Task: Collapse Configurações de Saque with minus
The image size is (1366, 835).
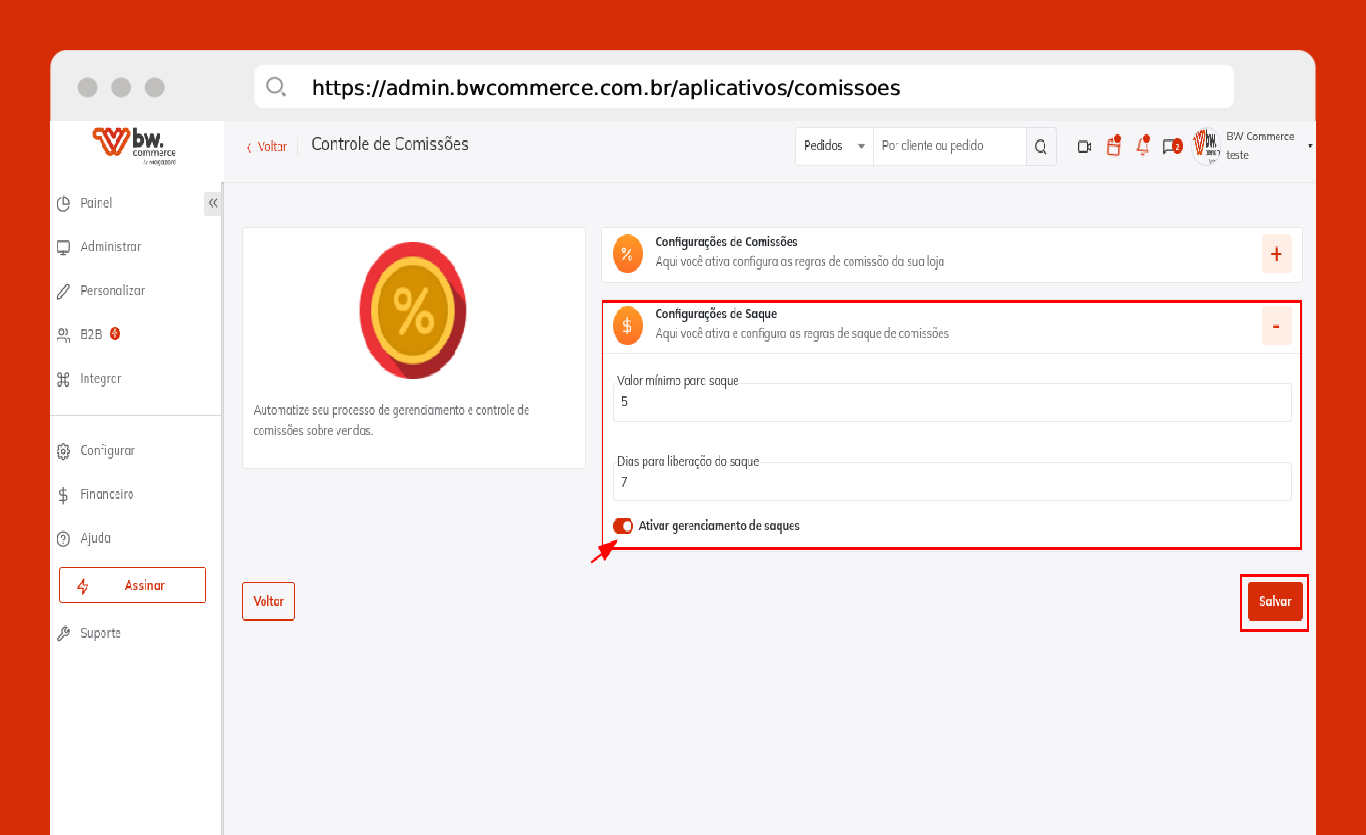Action: point(1276,326)
